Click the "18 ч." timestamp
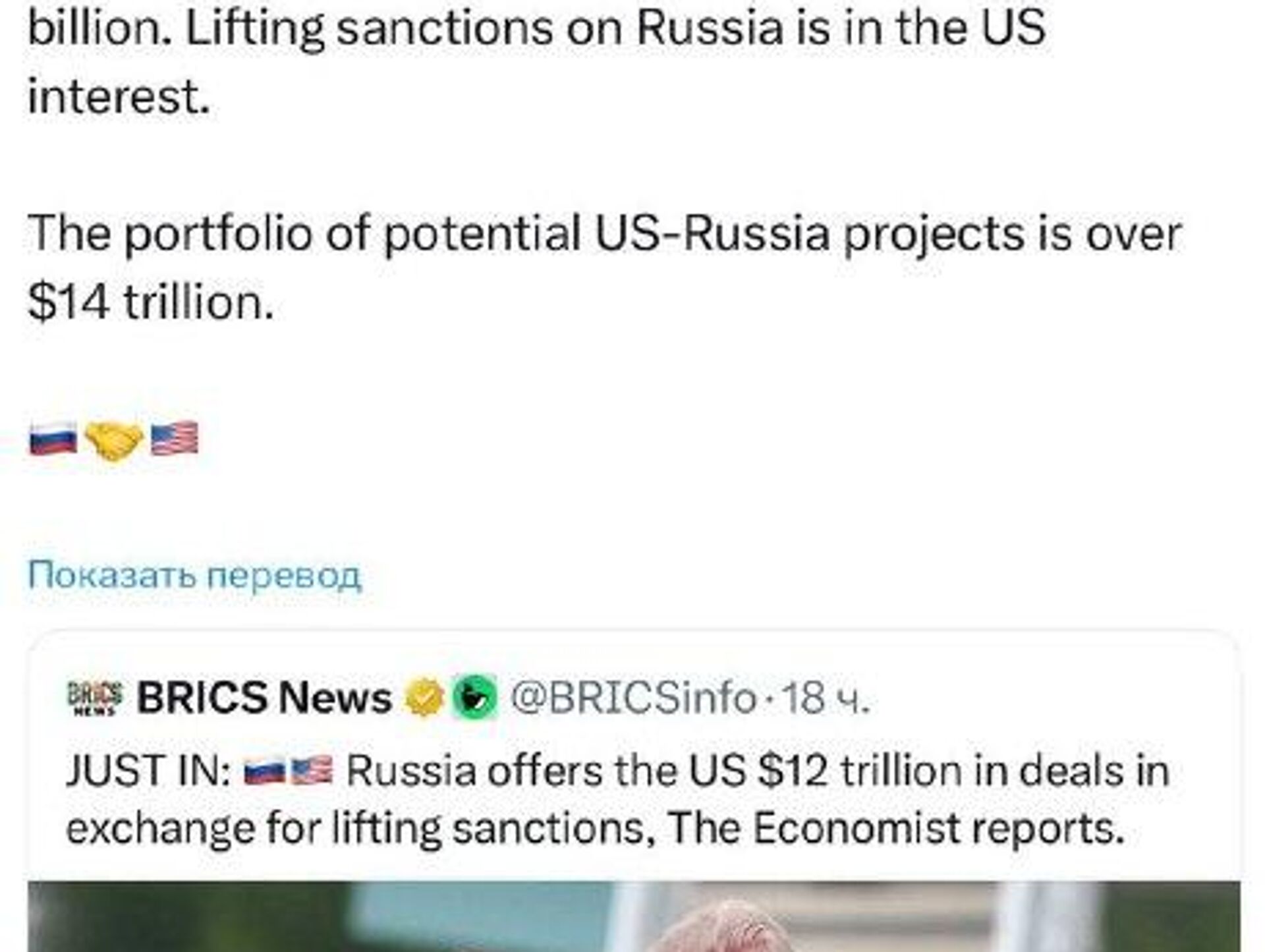Image resolution: width=1265 pixels, height=952 pixels. coord(826,698)
